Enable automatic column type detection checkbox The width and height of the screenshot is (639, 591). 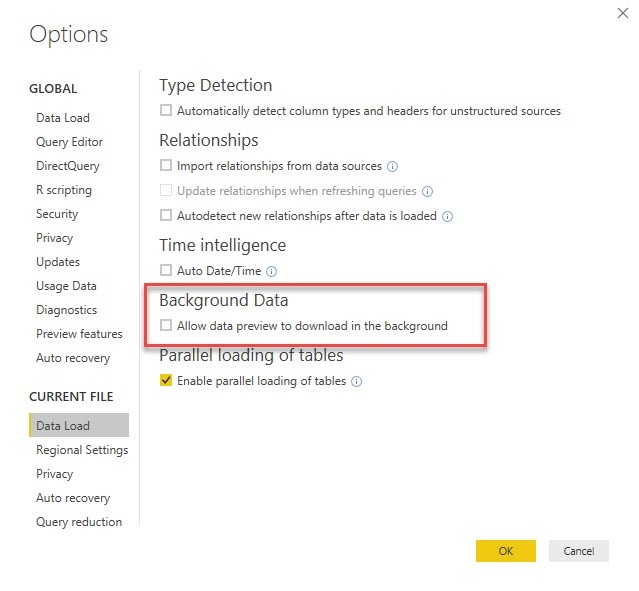point(166,110)
